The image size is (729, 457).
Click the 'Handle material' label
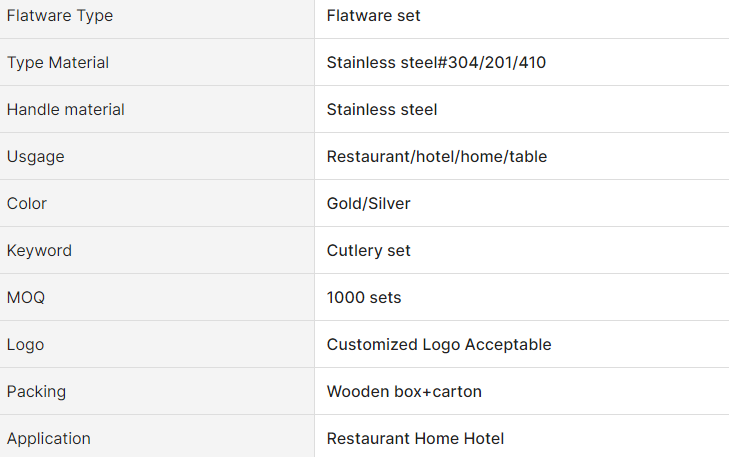66,110
